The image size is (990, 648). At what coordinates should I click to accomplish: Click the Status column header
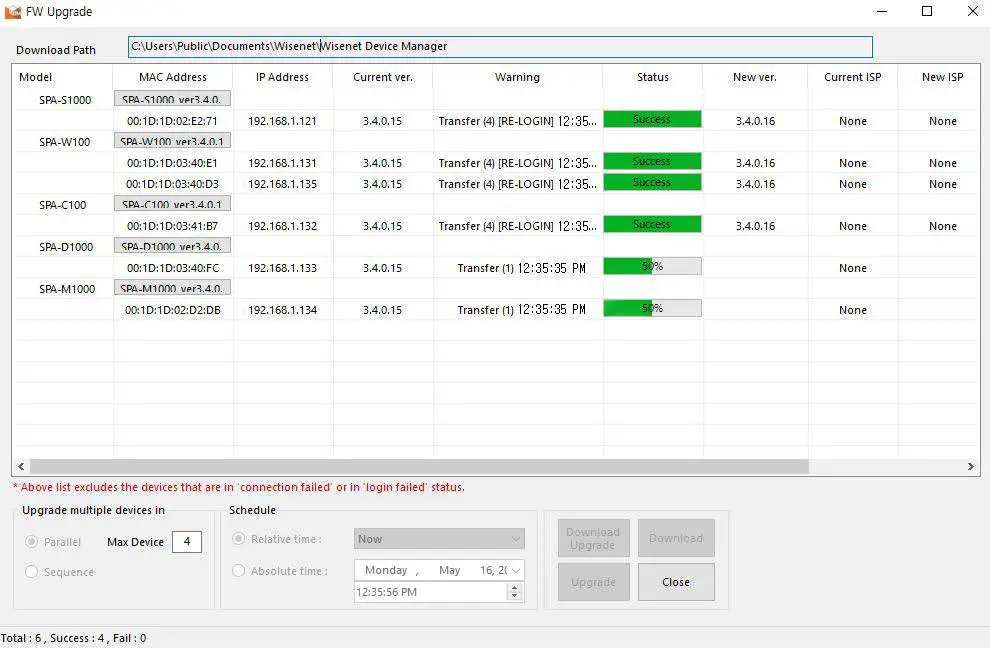(x=652, y=77)
